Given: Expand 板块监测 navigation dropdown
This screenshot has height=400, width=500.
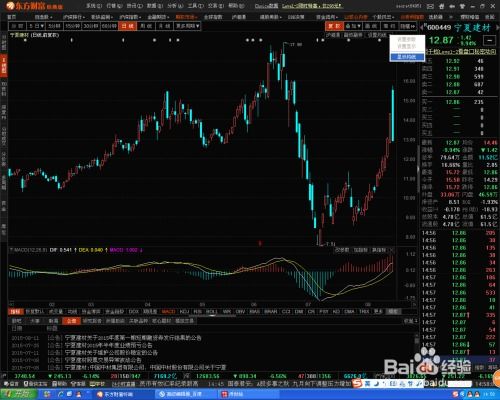Looking at the screenshot, I should [x=102, y=17].
